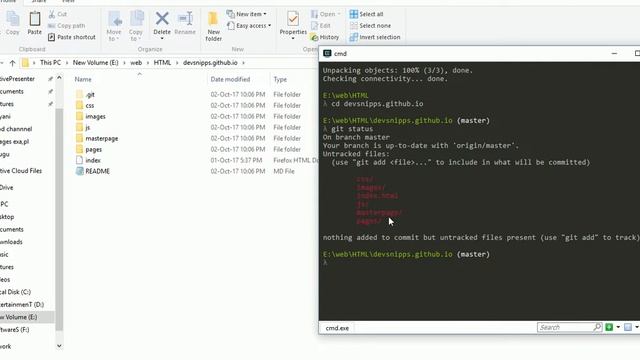Viewport: 640px width, 360px height.
Task: Open Creative Cloud Files in sidebar
Action: [x=21, y=171]
